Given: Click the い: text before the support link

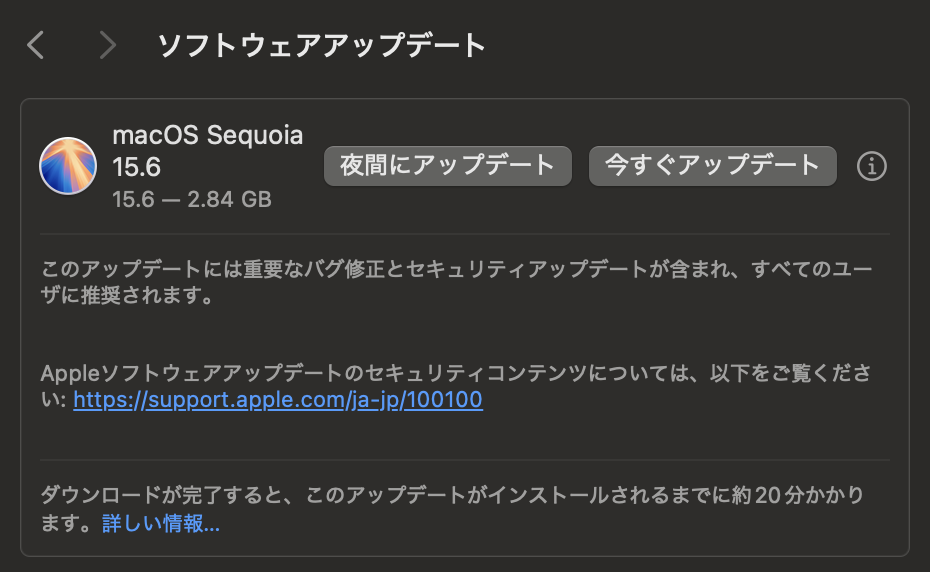Looking at the screenshot, I should (x=53, y=400).
